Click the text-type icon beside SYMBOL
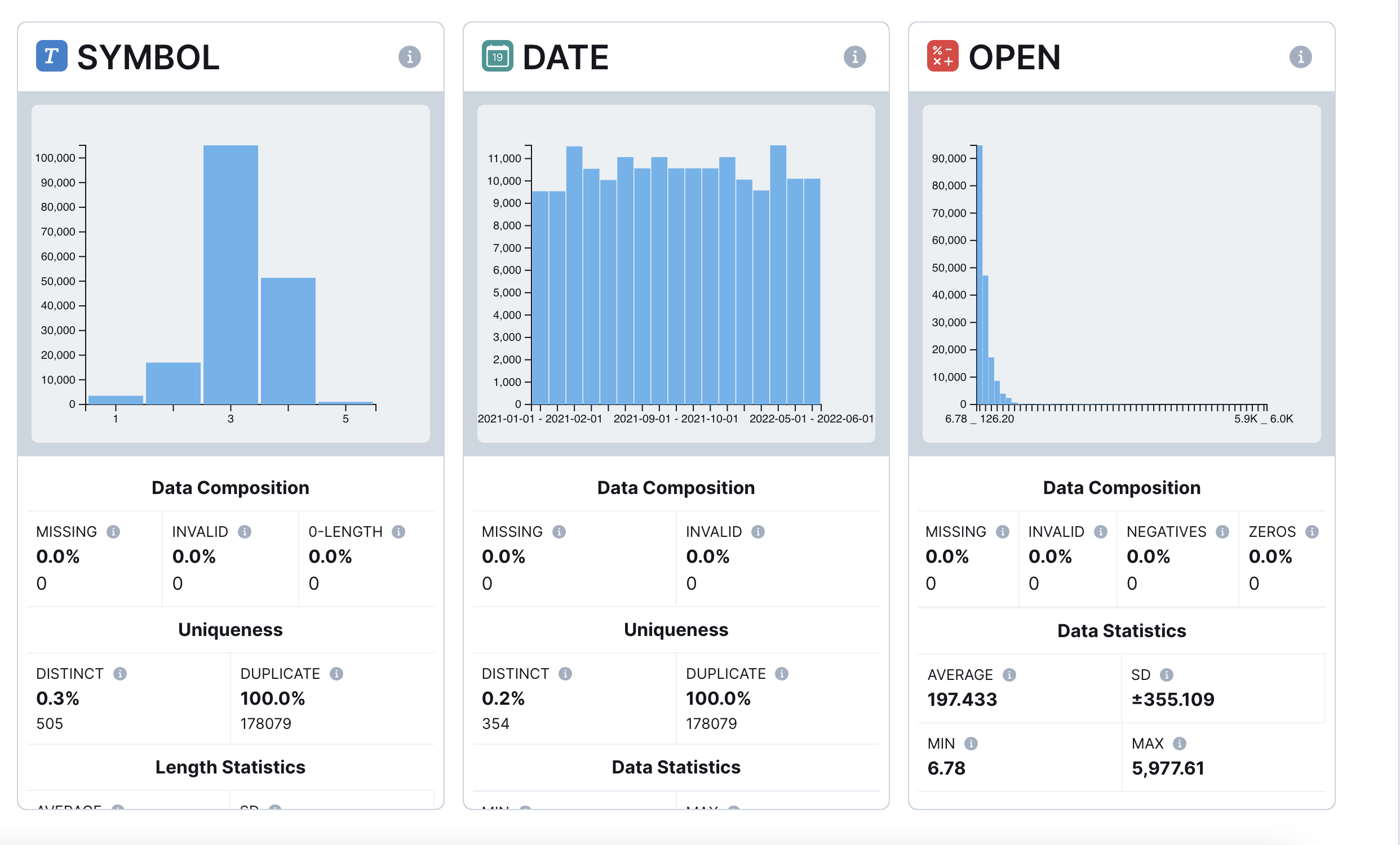This screenshot has height=845, width=1400. coord(52,56)
